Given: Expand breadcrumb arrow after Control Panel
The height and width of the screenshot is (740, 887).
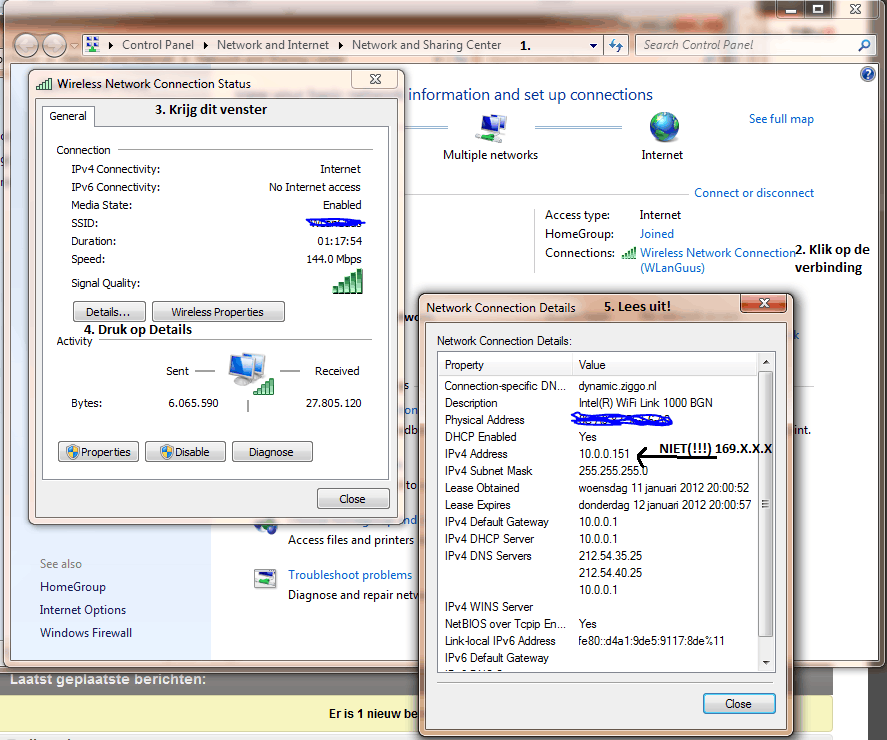Looking at the screenshot, I should [205, 45].
